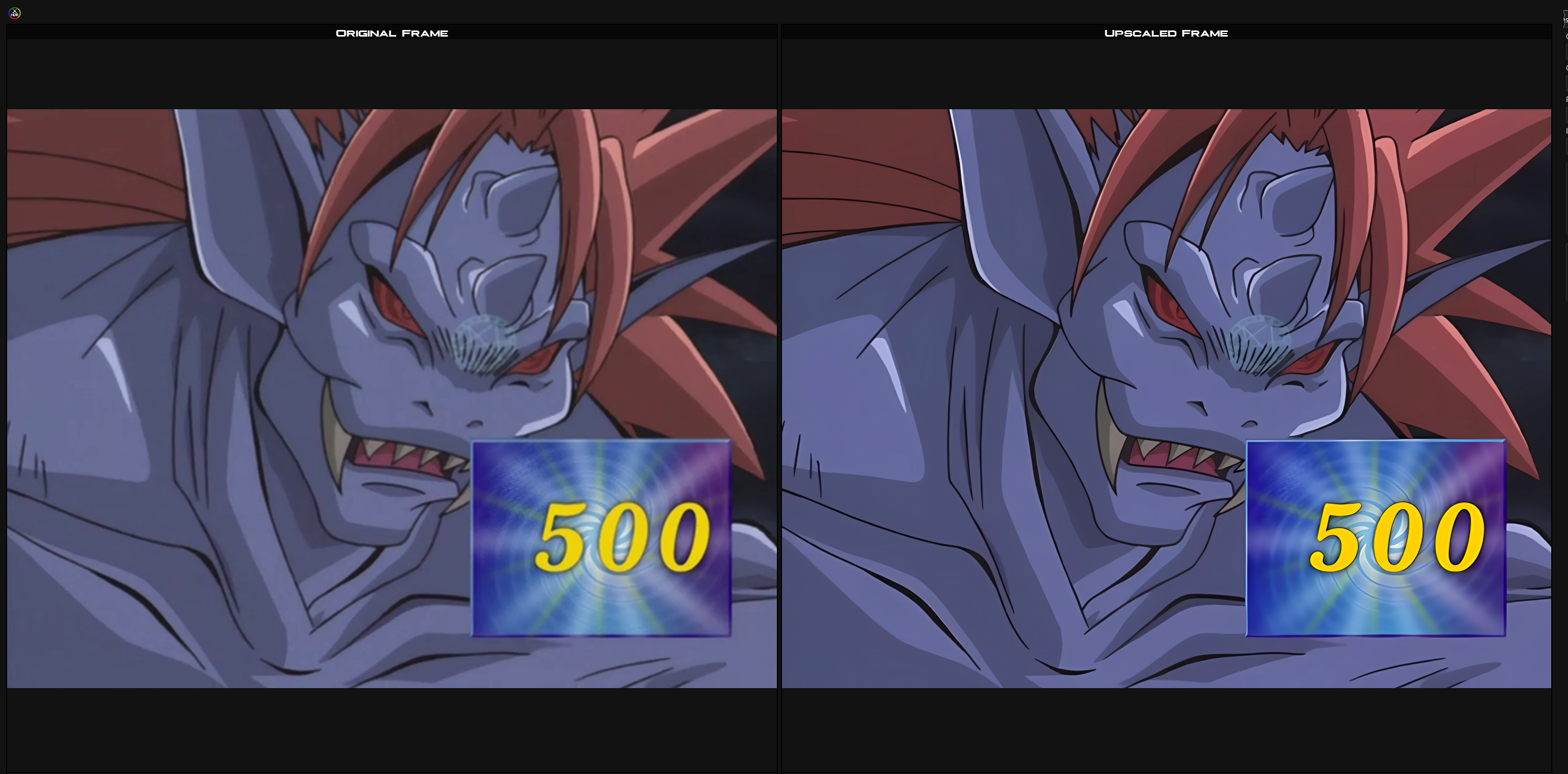The image size is (1568, 774).
Task: Click the HDR color-ring app icon
Action: pyautogui.click(x=15, y=13)
